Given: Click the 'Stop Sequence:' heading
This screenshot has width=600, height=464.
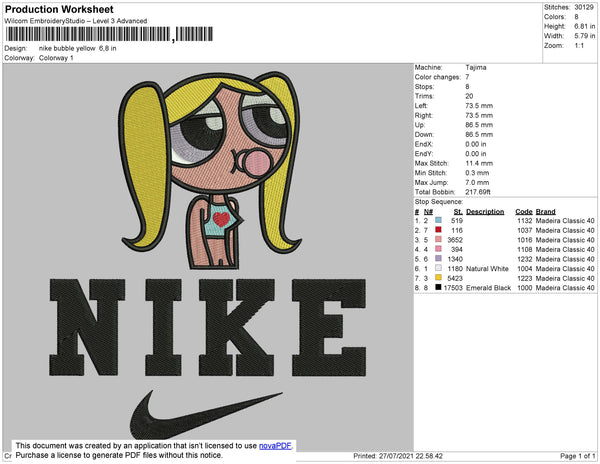Looking at the screenshot, I should coord(439,202).
